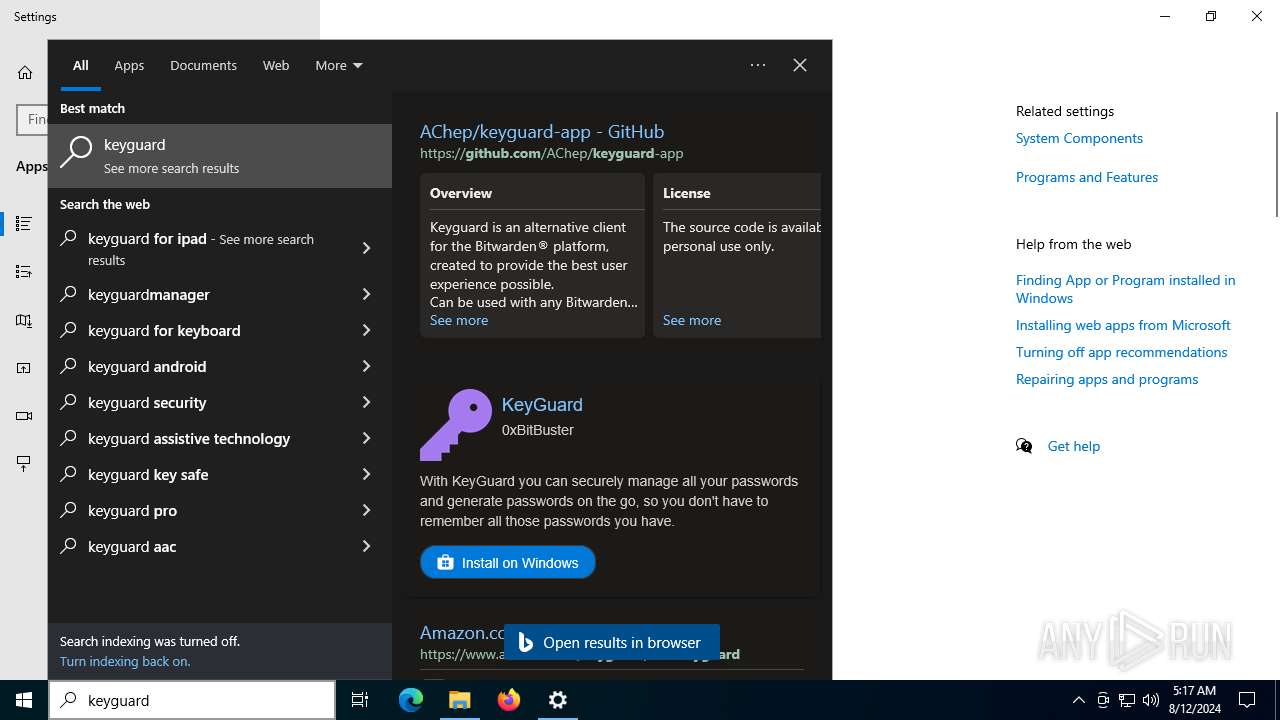Open File Explorer from the taskbar
The image size is (1280, 720).
coord(460,700)
